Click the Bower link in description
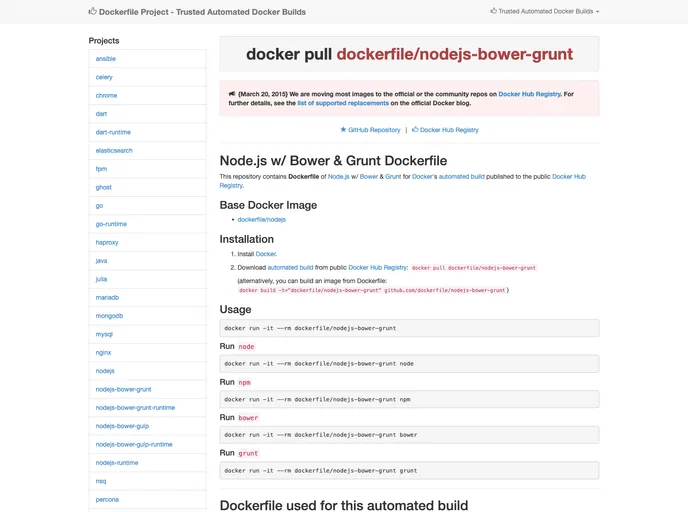This screenshot has height=512, width=688. point(369,177)
